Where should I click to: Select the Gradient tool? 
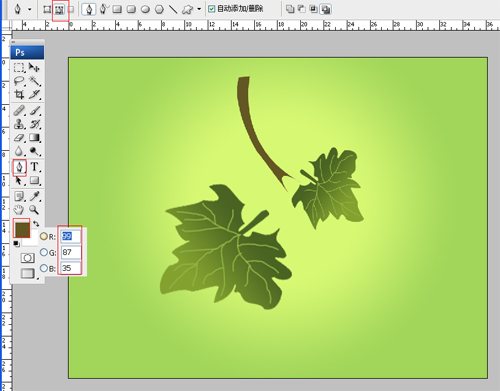35,137
